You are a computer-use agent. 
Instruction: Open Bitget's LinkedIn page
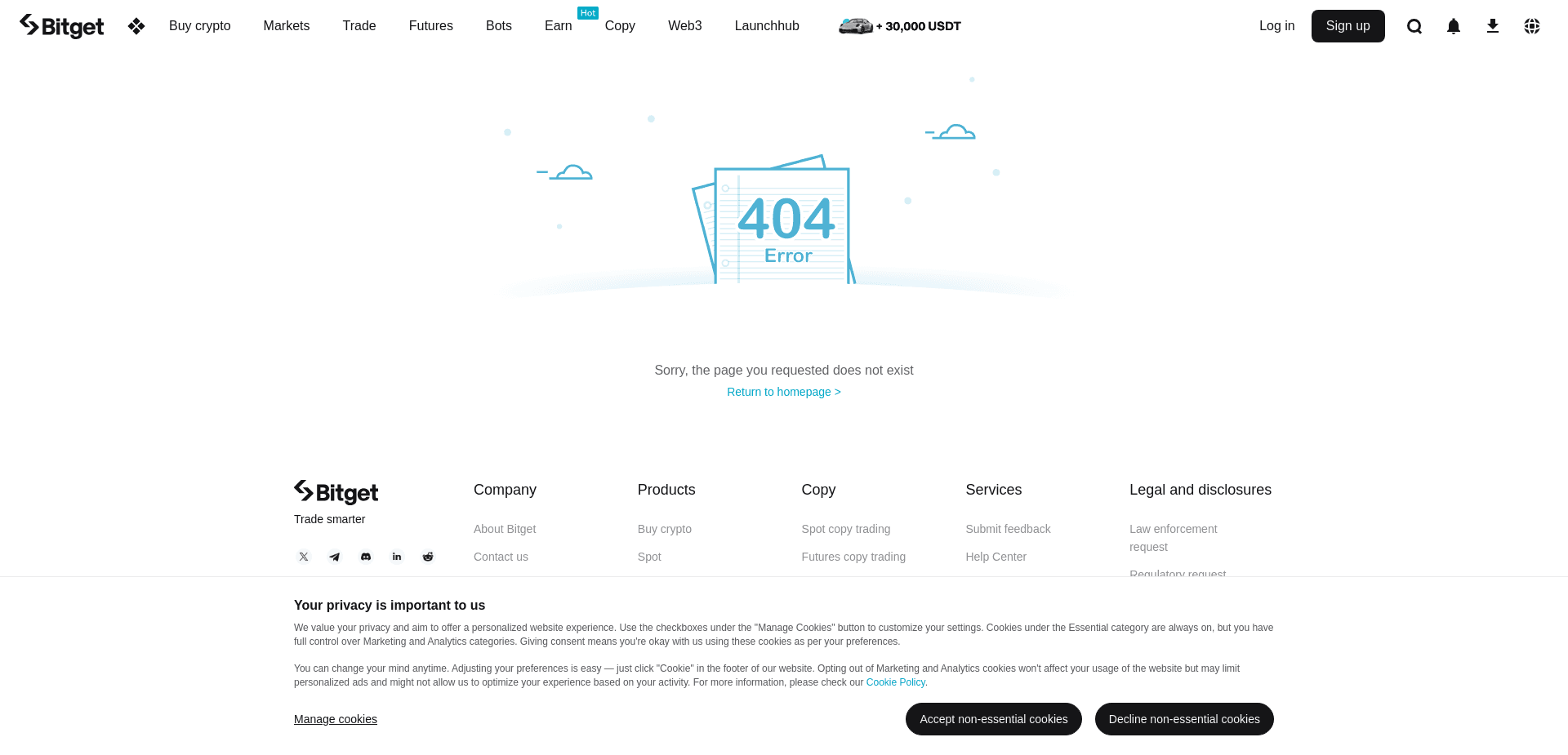[396, 557]
